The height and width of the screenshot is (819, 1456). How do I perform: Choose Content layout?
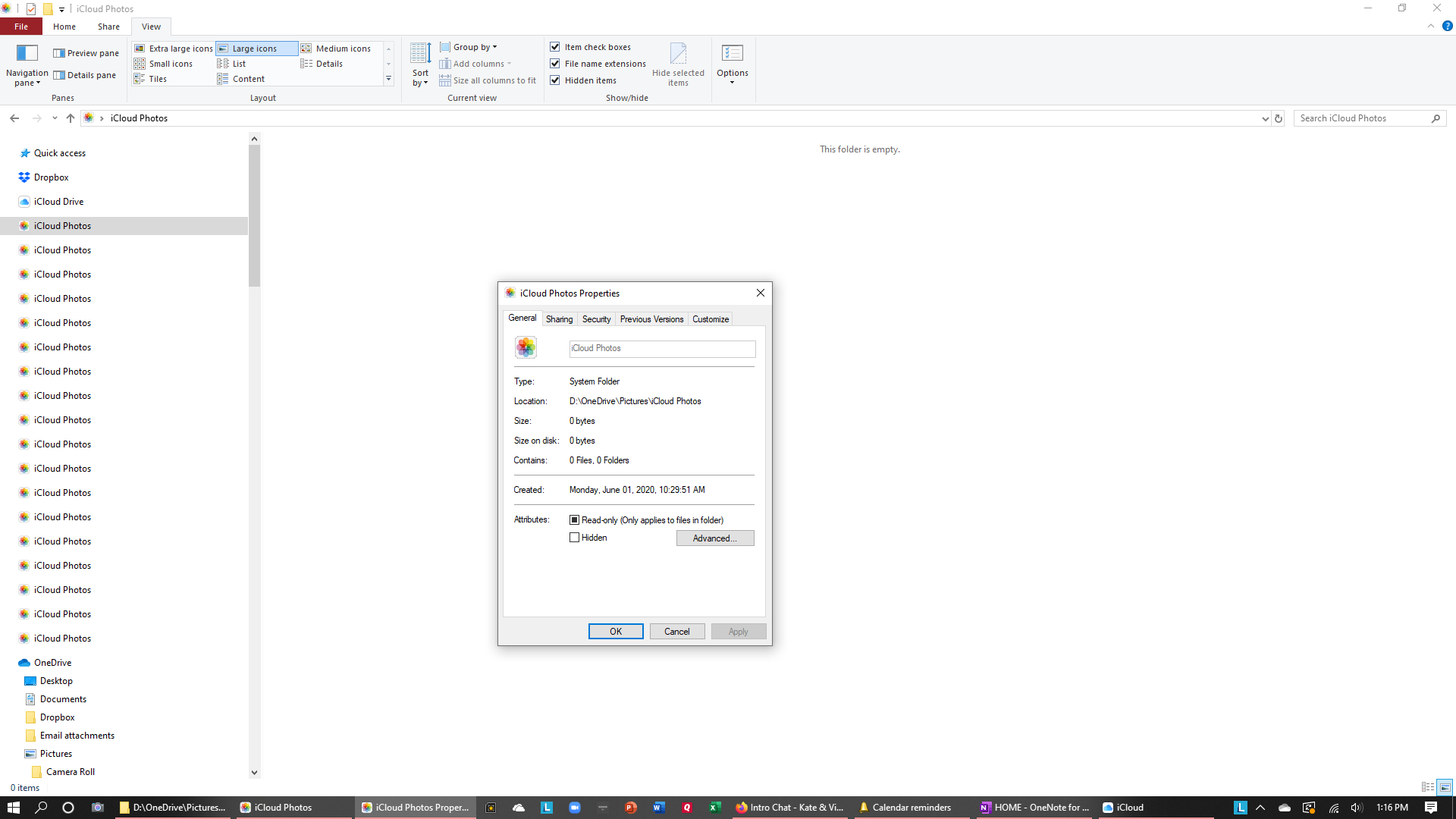click(241, 79)
